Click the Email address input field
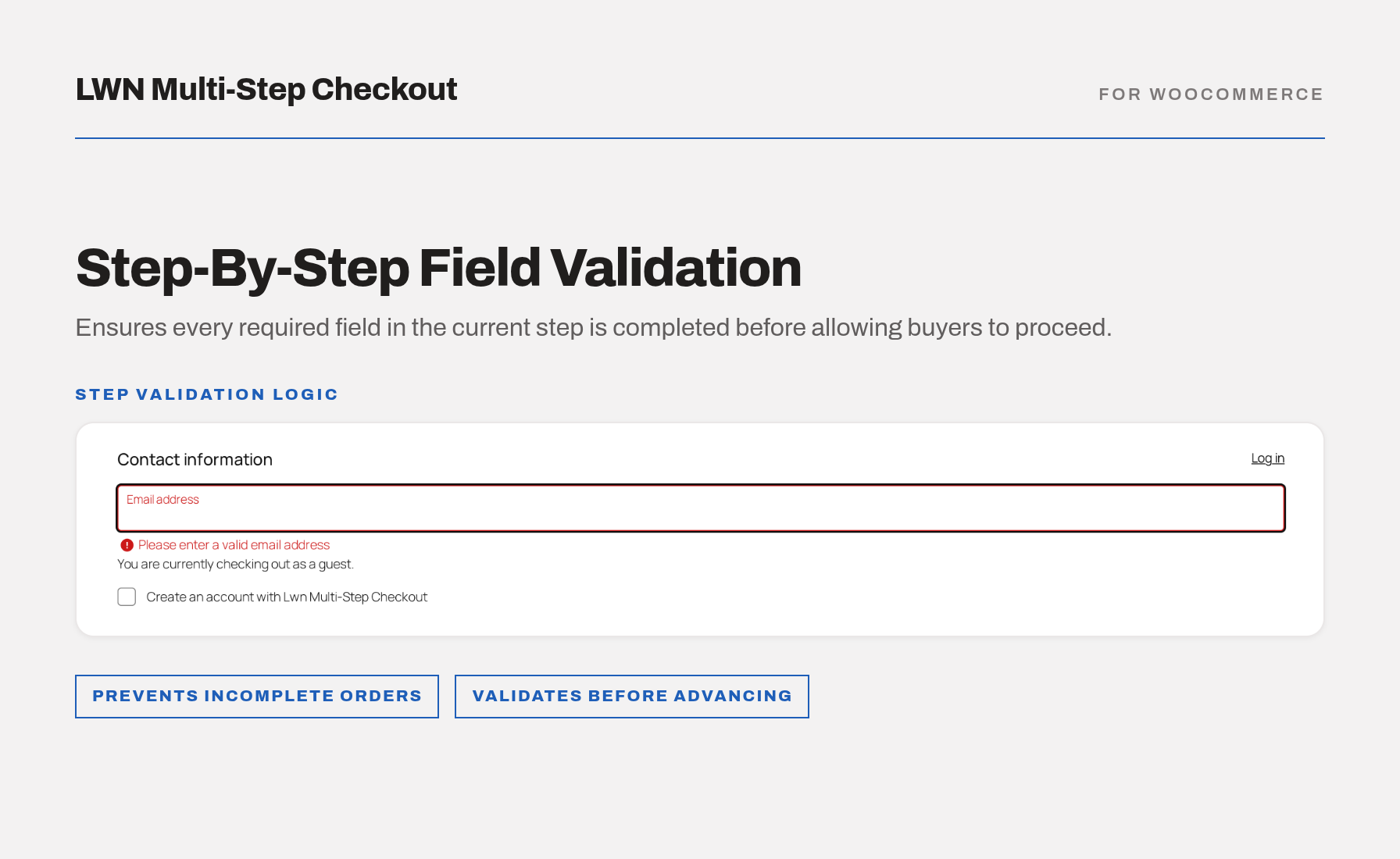 coord(701,508)
